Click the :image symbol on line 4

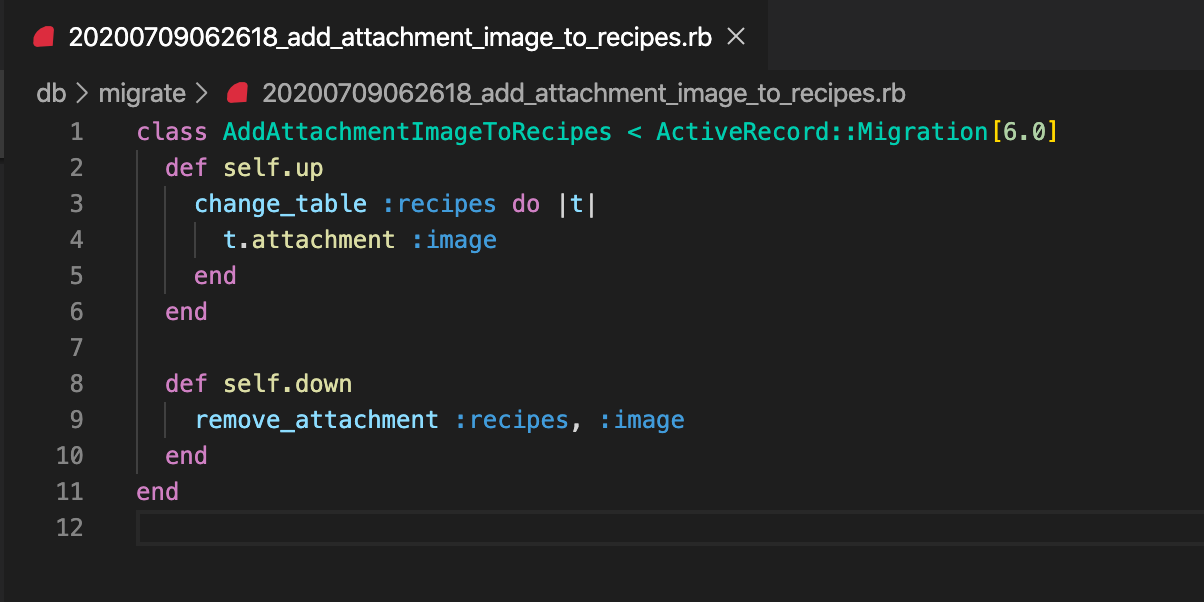click(454, 240)
